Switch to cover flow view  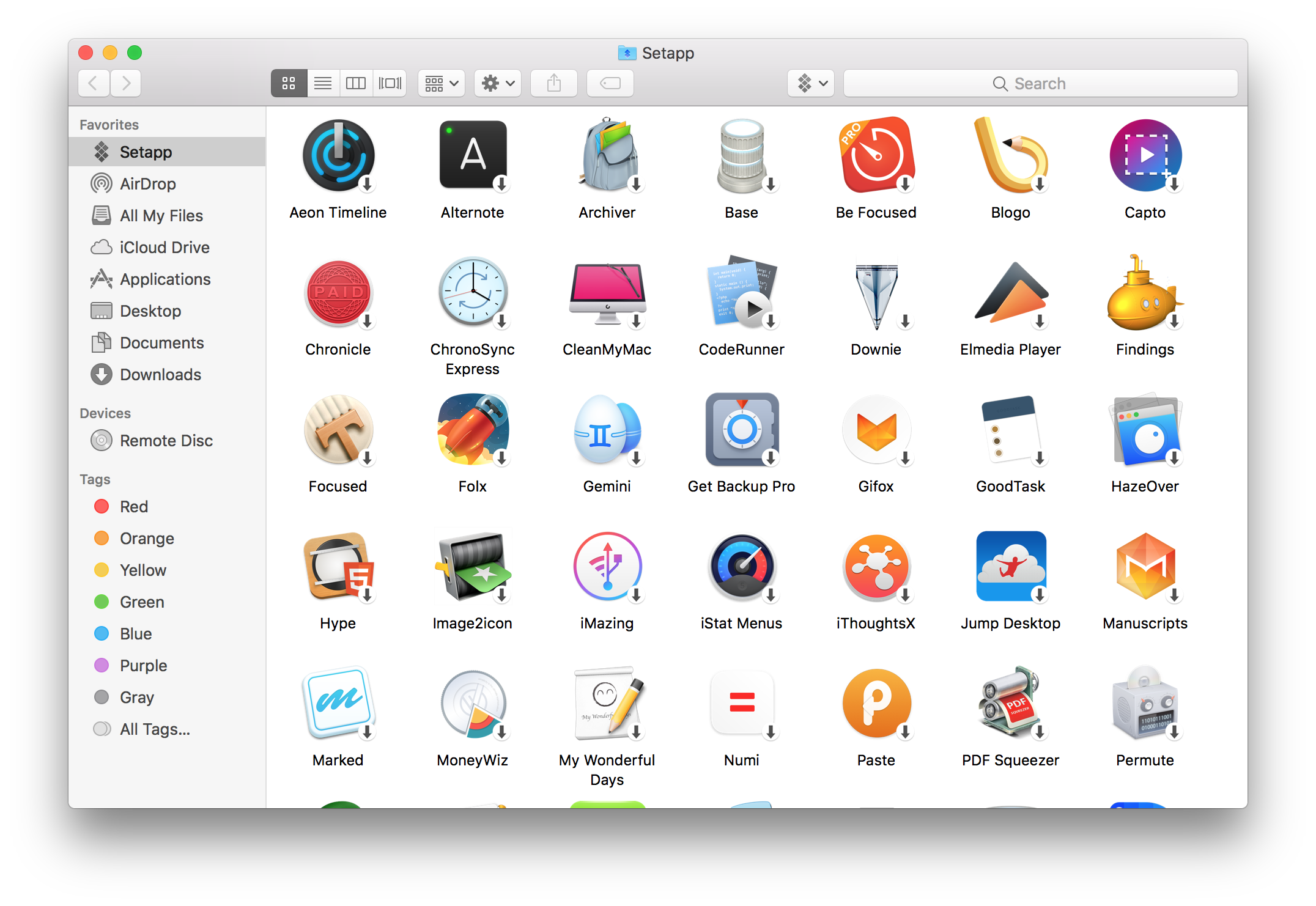(390, 83)
